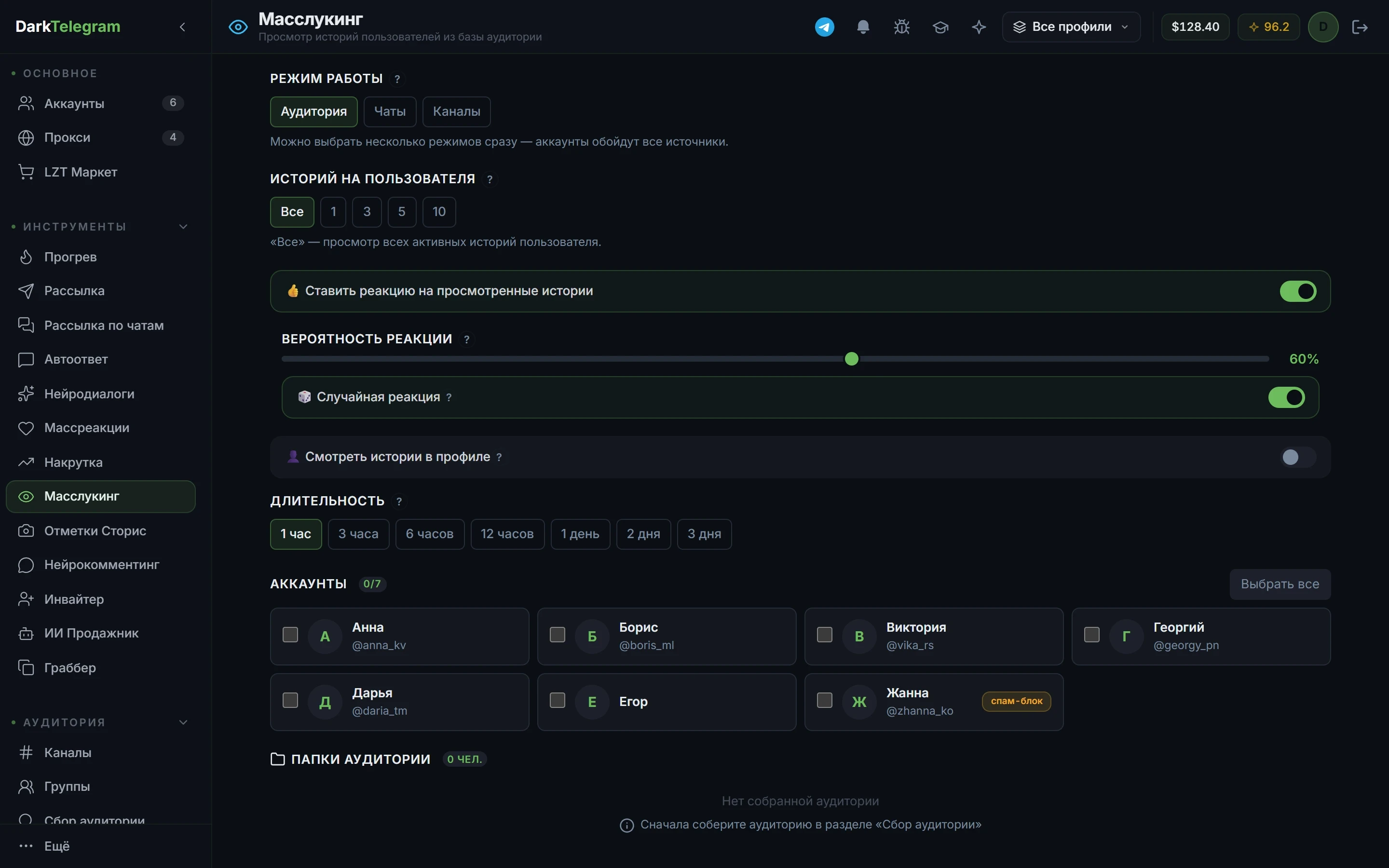Viewport: 1389px width, 868px height.
Task: Click the bug report icon
Action: [902, 27]
